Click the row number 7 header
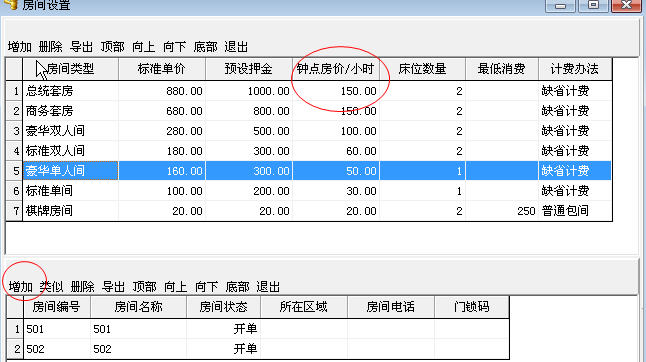The width and height of the screenshot is (646, 362). point(14,211)
